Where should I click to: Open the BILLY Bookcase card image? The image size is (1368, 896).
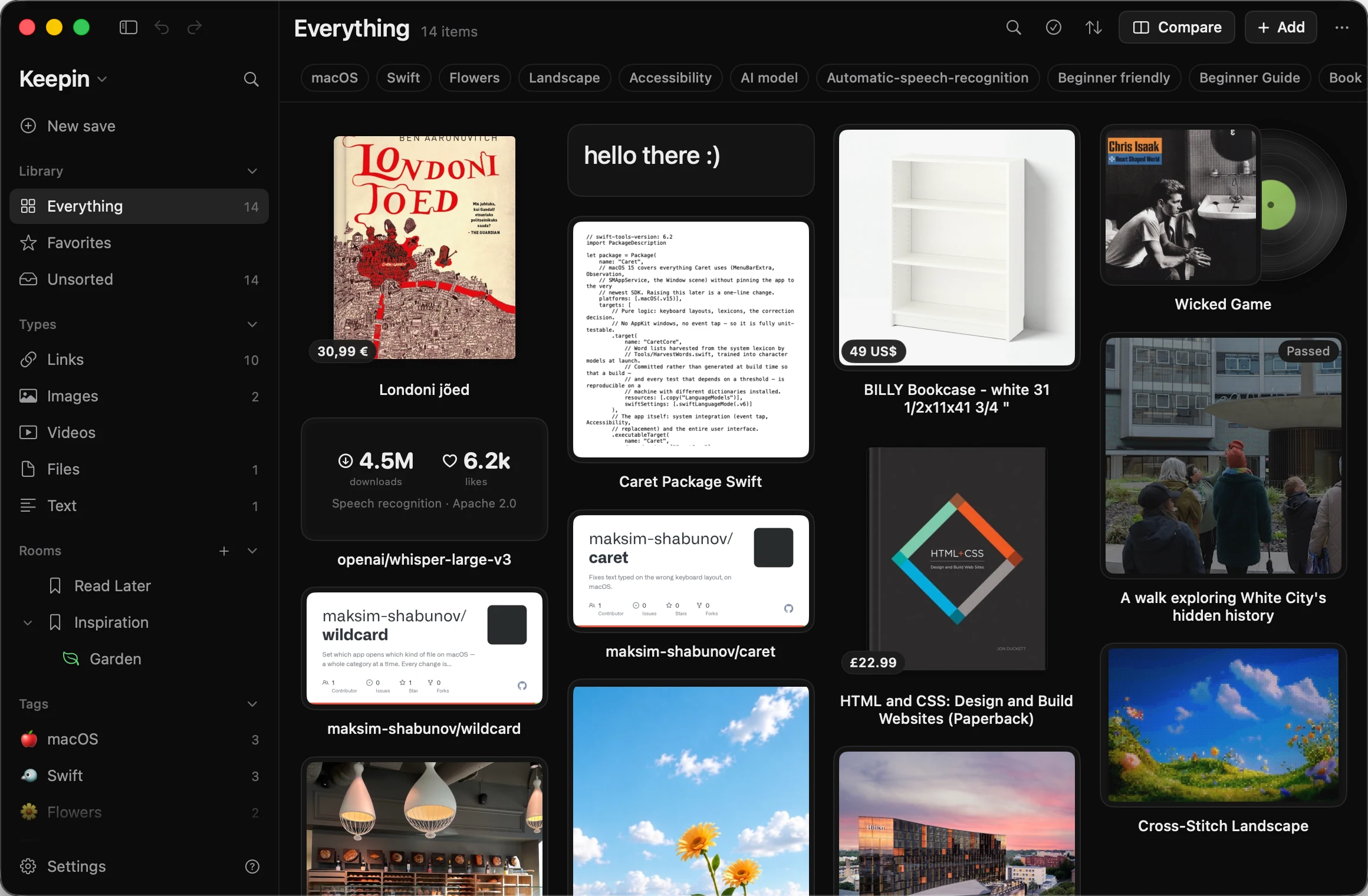(x=956, y=248)
